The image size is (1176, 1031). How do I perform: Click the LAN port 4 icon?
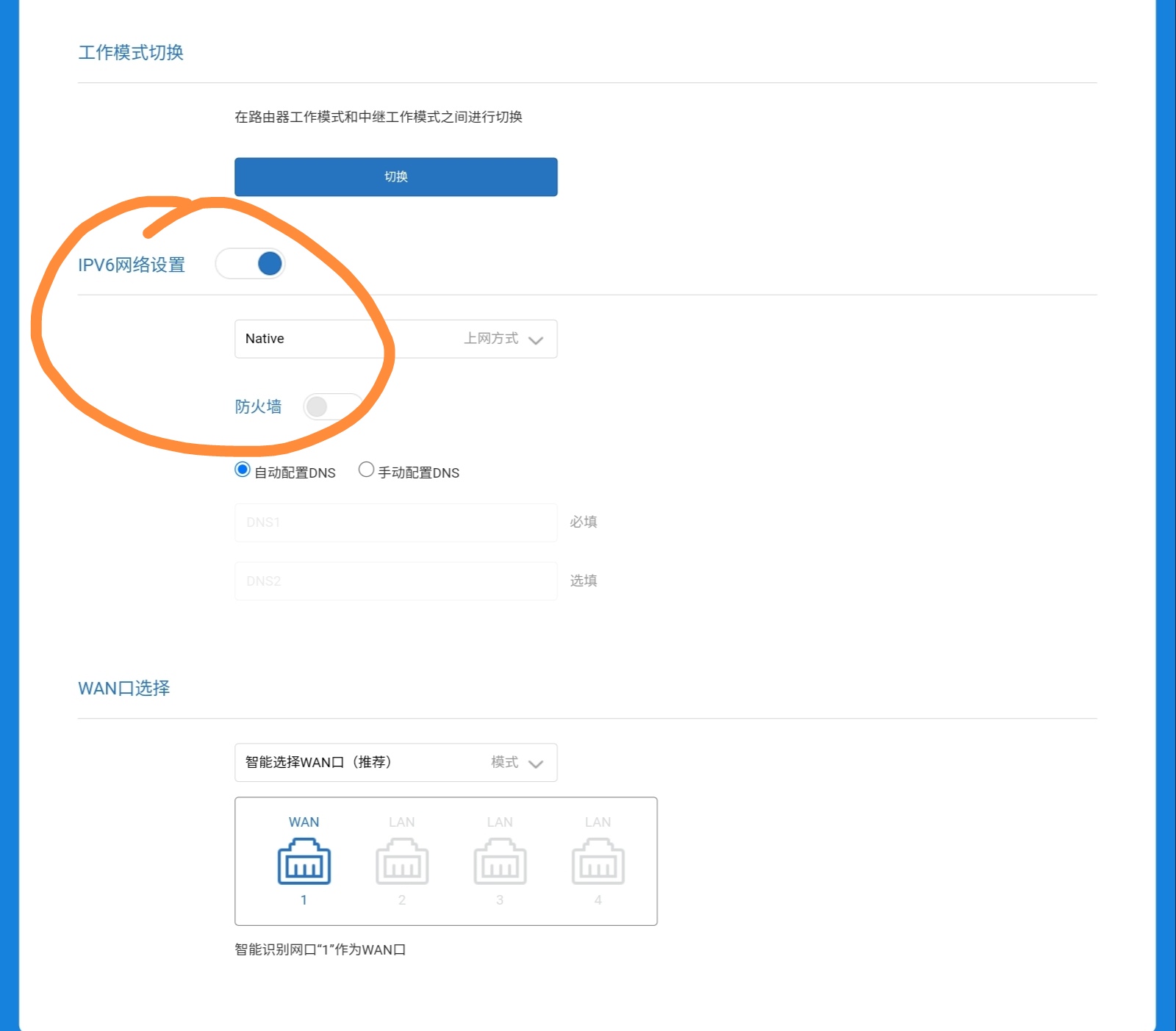(x=598, y=863)
